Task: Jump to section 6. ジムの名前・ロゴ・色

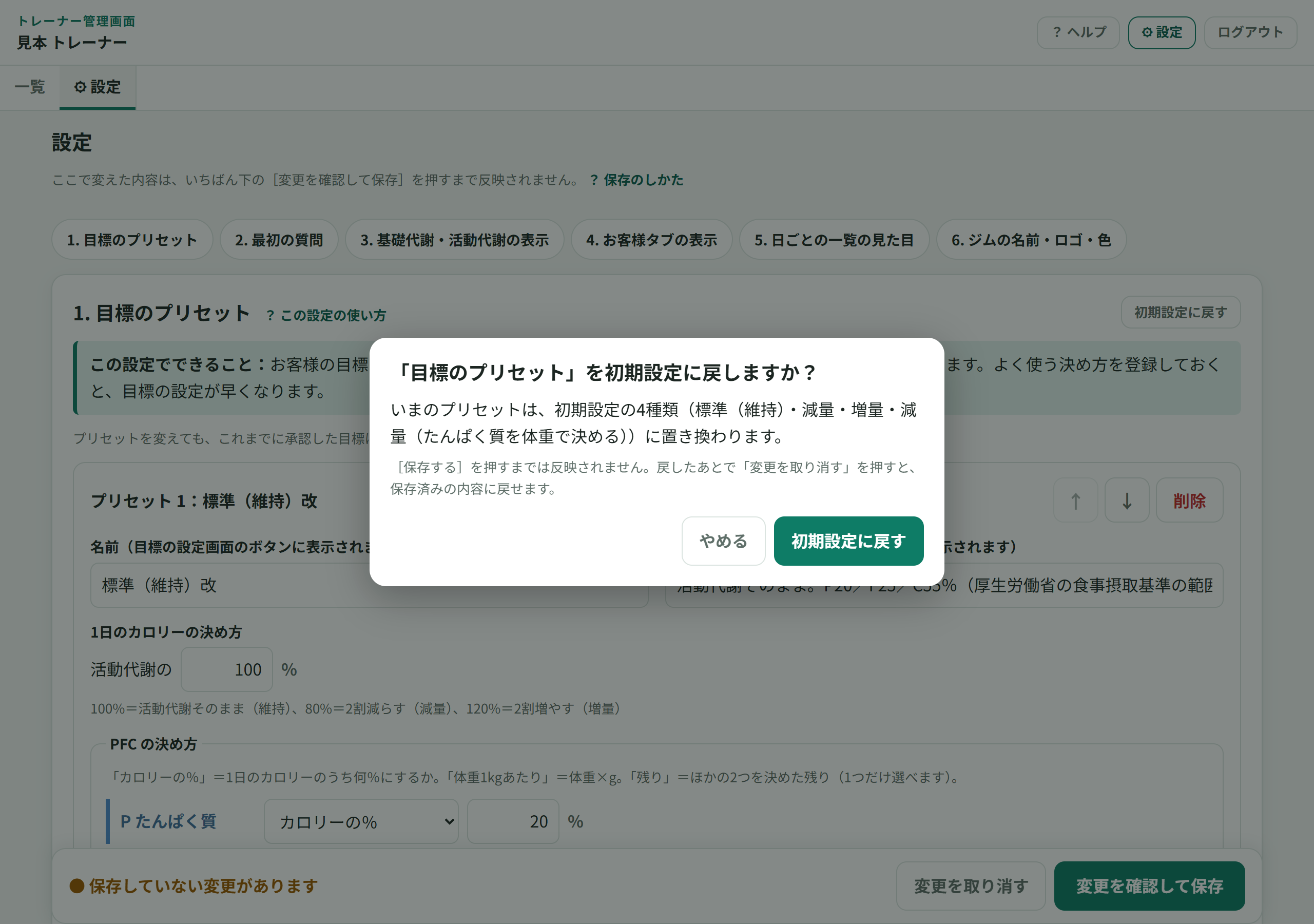Action: tap(1031, 240)
